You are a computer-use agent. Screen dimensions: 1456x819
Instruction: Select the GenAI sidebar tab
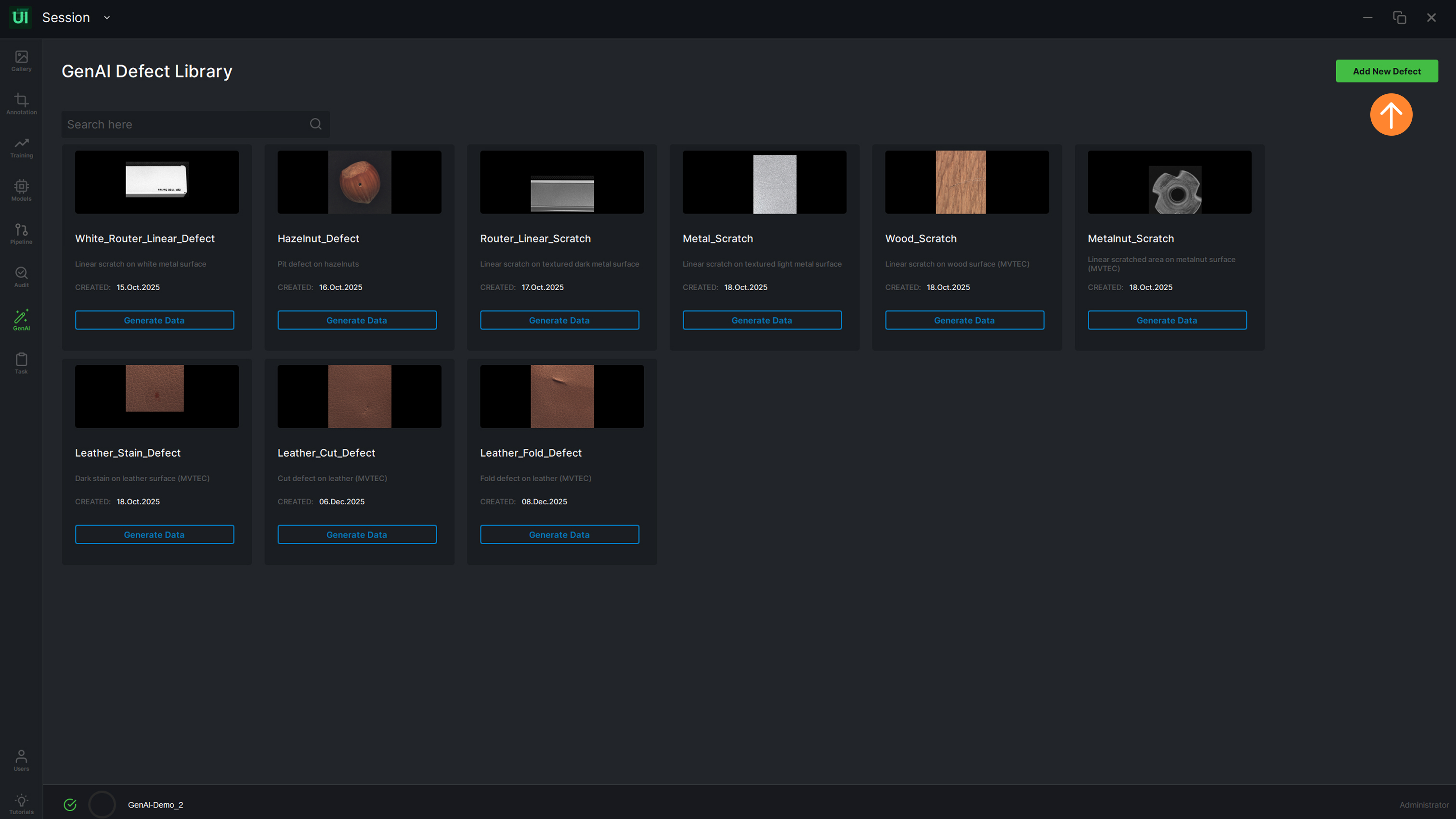[22, 320]
